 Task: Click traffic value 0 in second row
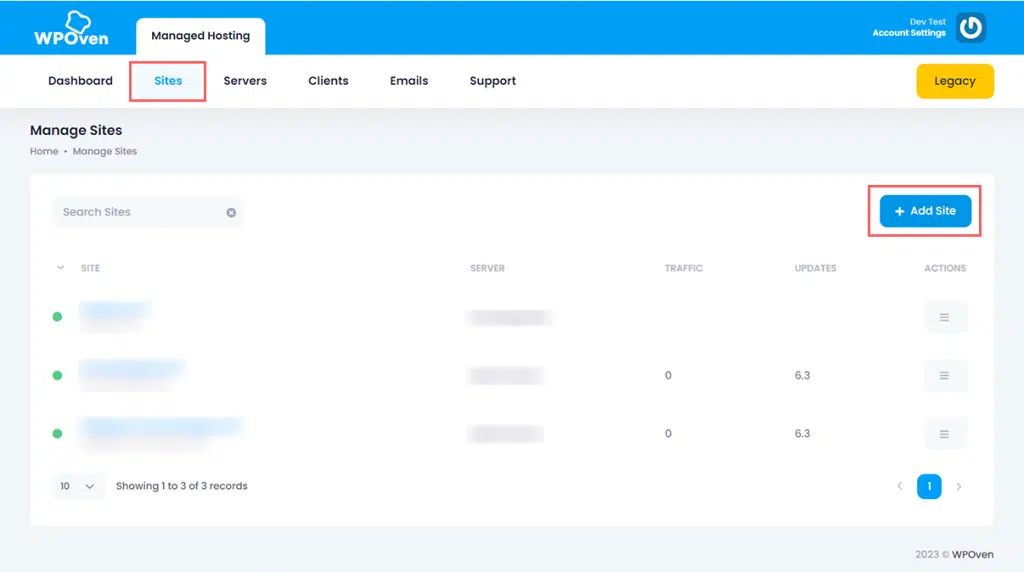pyautogui.click(x=668, y=375)
